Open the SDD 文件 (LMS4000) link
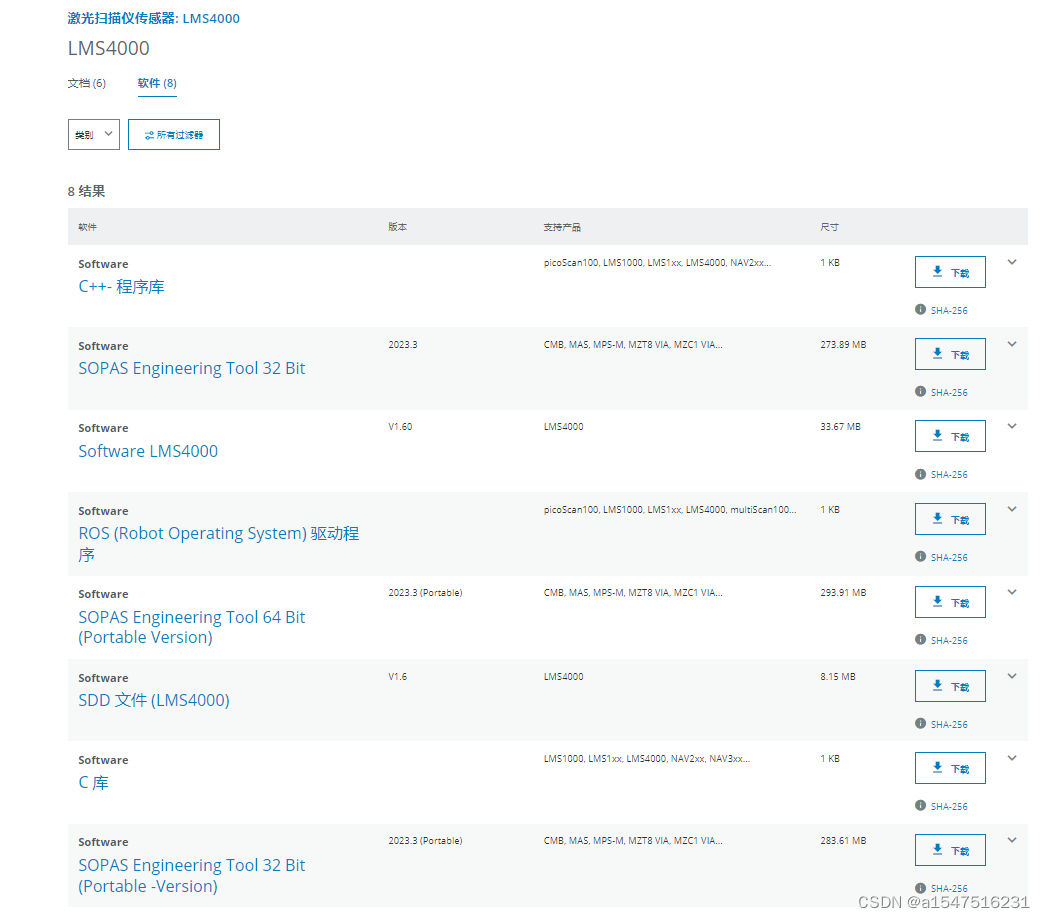This screenshot has height=918, width=1045. click(x=154, y=701)
